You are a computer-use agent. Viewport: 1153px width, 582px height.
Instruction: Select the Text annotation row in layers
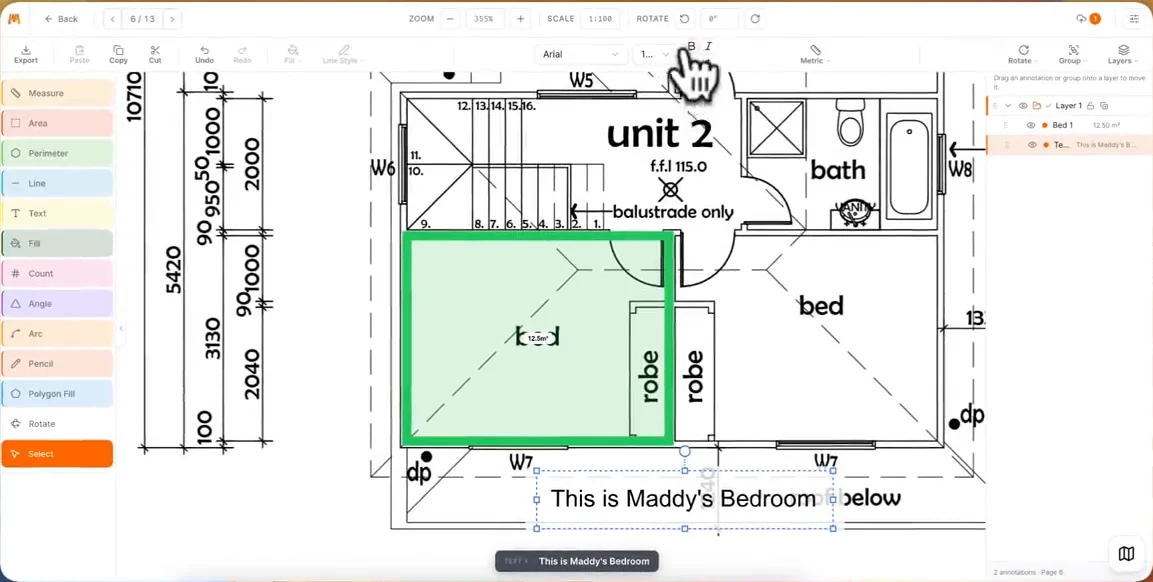(1069, 145)
